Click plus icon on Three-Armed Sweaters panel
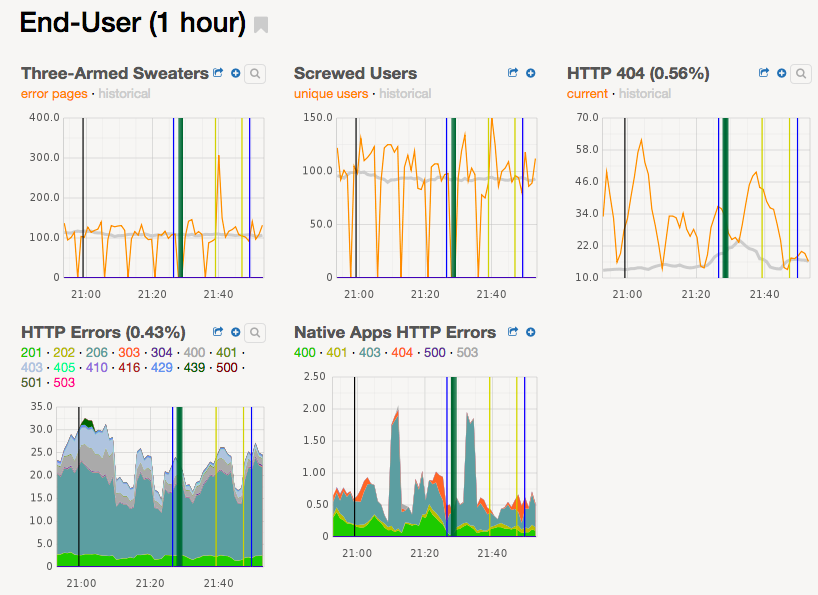 click(235, 73)
